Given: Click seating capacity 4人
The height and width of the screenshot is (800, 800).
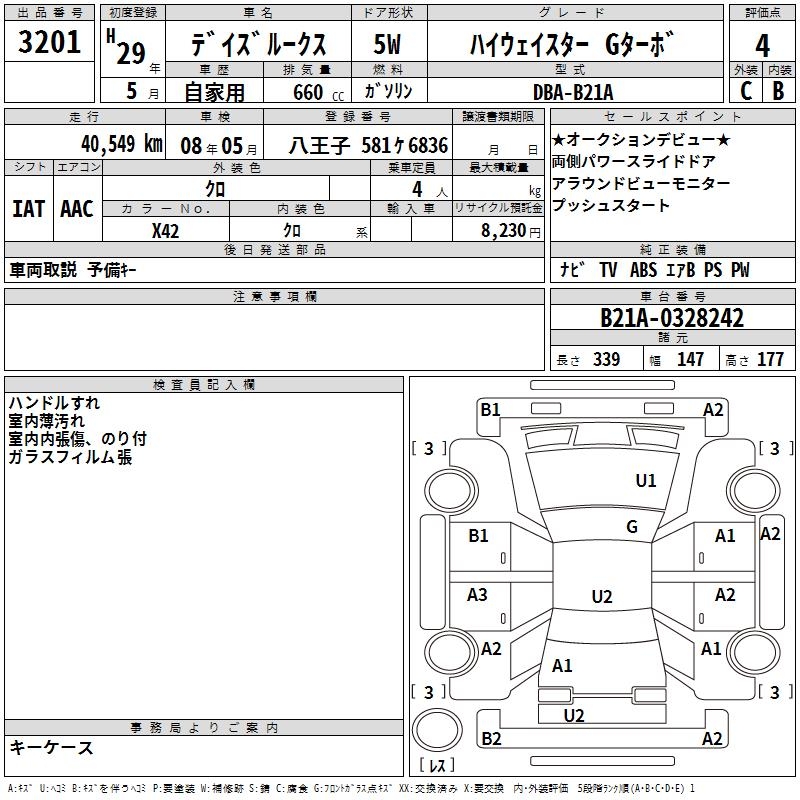Looking at the screenshot, I should click(x=429, y=190).
